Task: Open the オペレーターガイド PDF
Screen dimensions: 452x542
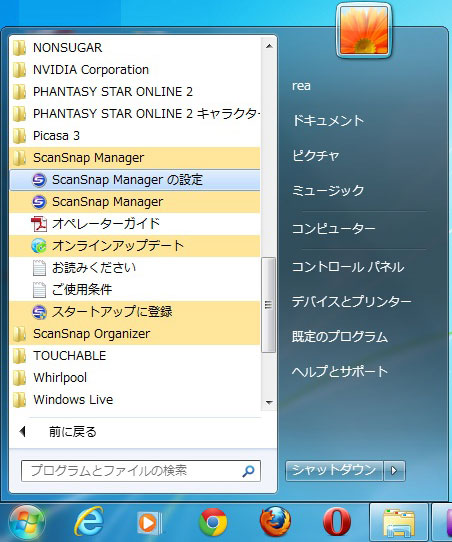Action: point(135,224)
